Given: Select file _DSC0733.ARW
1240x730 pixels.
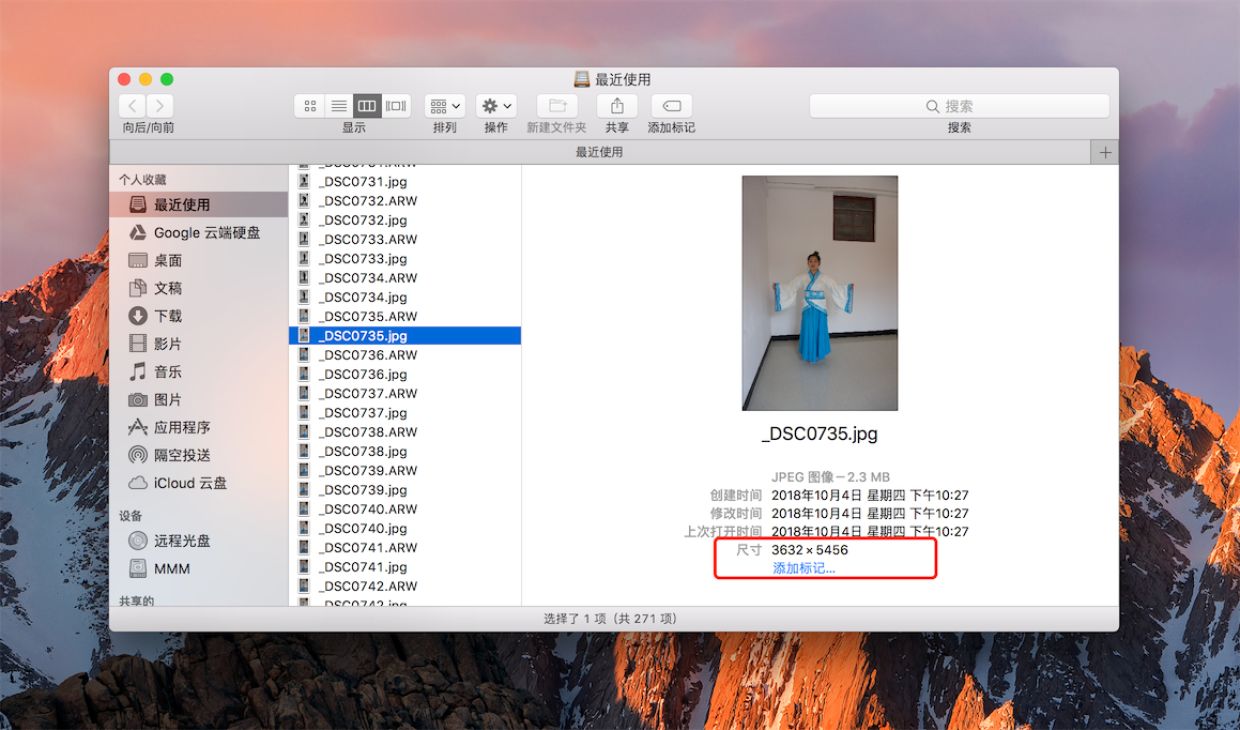Looking at the screenshot, I should click(x=405, y=240).
